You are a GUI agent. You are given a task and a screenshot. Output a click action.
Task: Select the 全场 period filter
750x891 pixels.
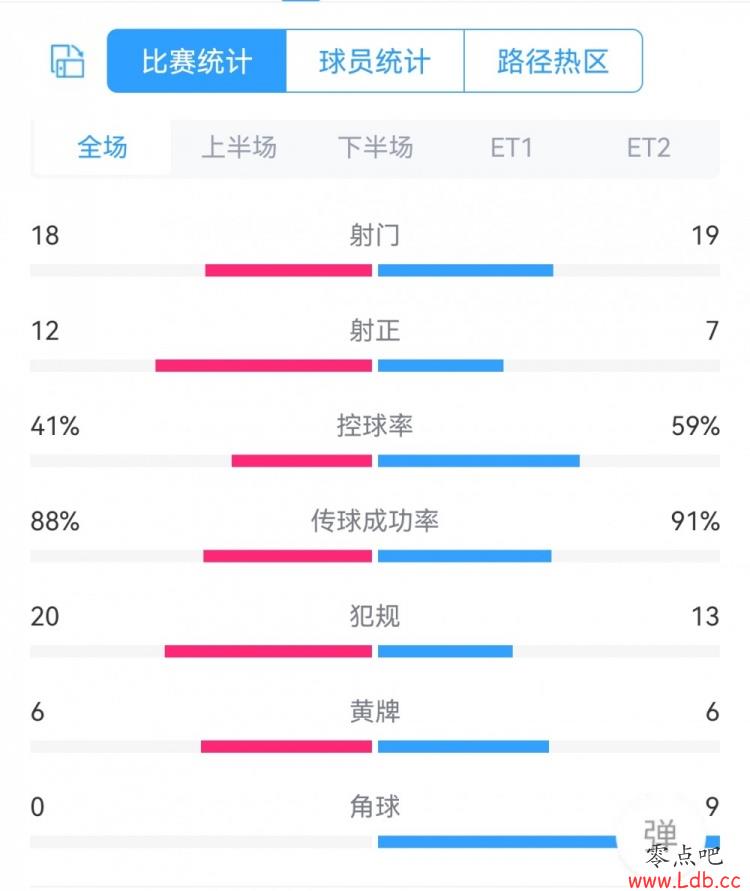click(x=102, y=148)
